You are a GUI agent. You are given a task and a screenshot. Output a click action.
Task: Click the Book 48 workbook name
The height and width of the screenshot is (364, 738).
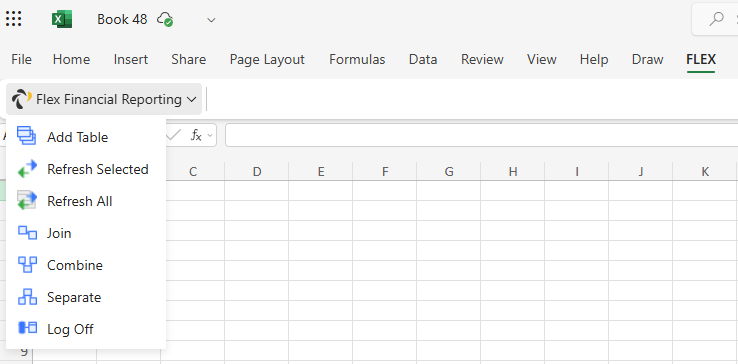tap(122, 19)
